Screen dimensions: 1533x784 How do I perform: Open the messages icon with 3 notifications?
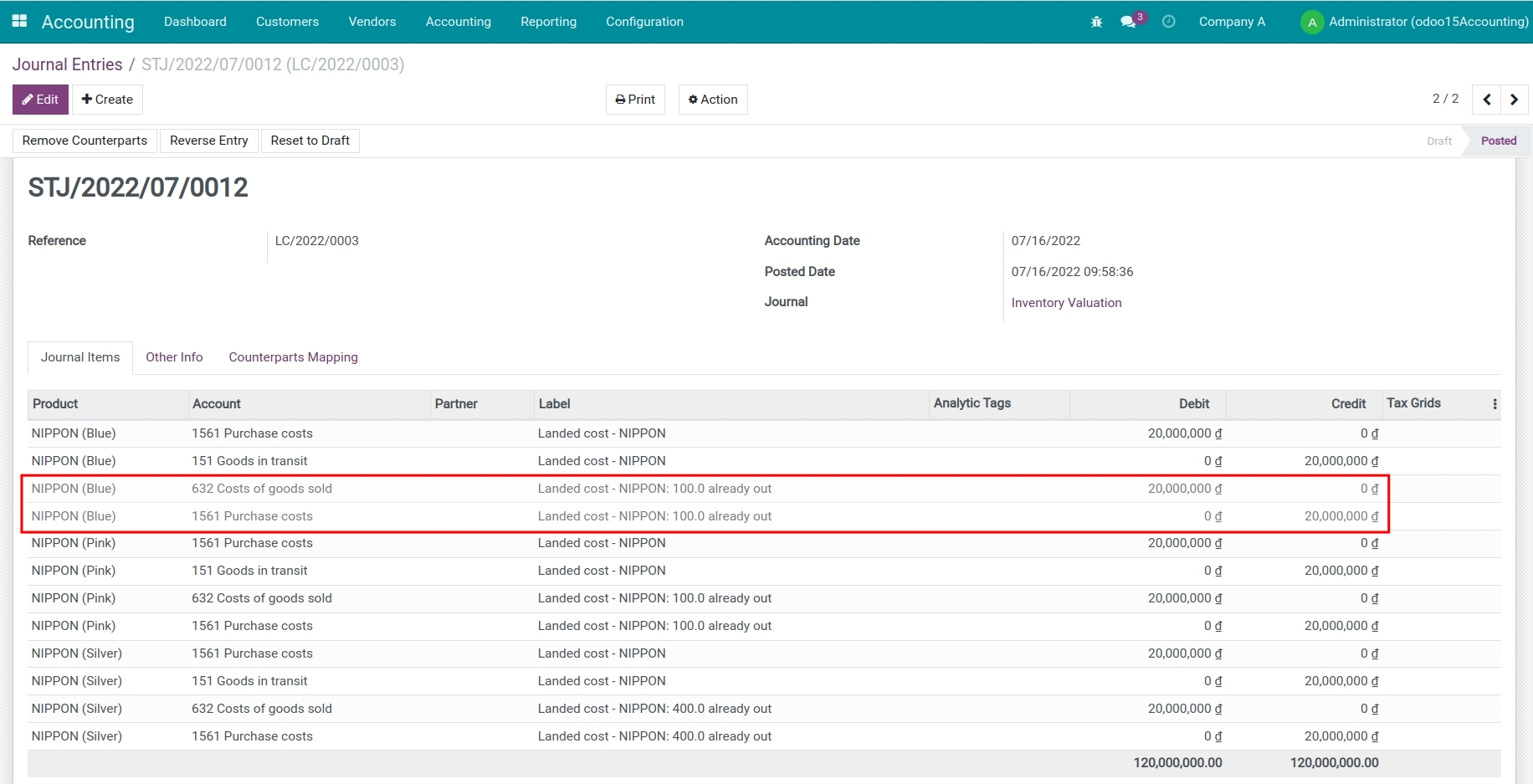click(1128, 22)
